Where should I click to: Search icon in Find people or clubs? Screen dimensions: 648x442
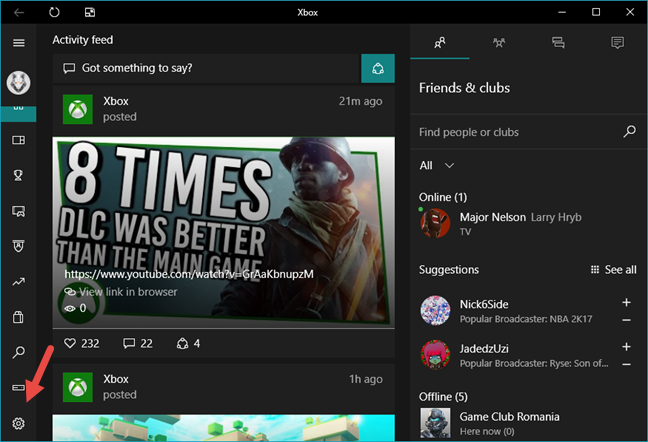629,132
